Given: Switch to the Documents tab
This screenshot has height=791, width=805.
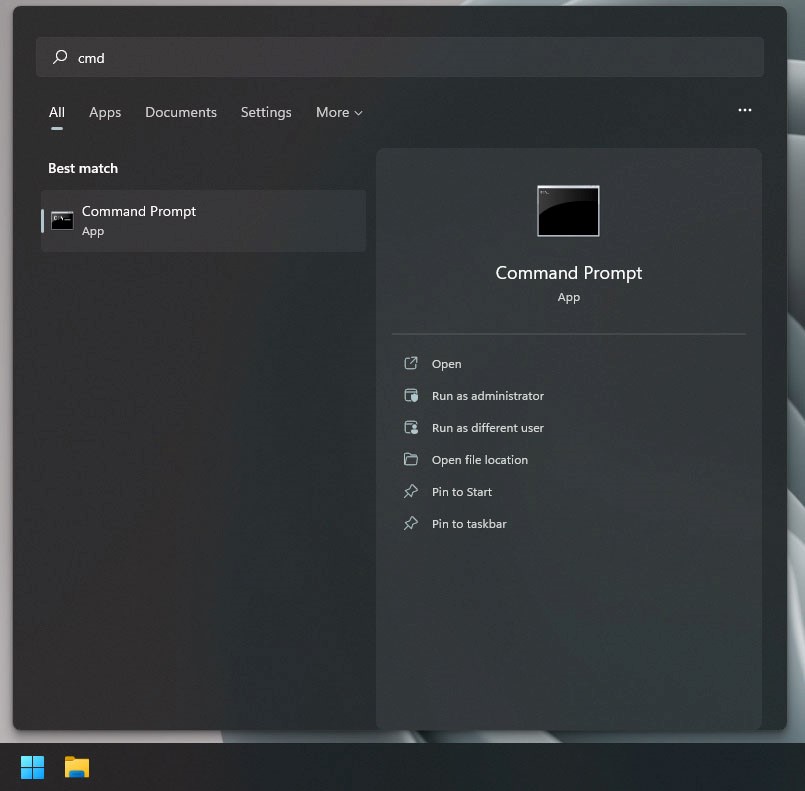Looking at the screenshot, I should pyautogui.click(x=180, y=112).
